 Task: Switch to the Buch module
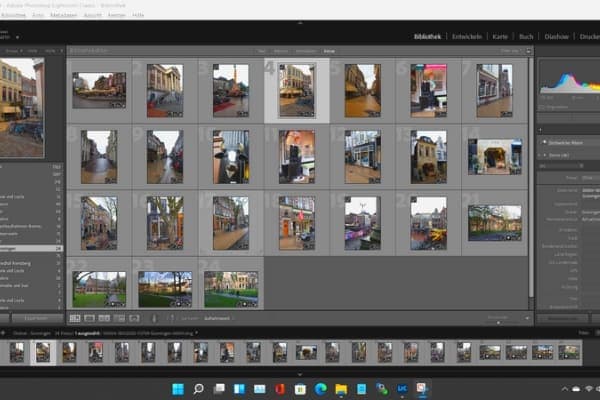pyautogui.click(x=526, y=37)
